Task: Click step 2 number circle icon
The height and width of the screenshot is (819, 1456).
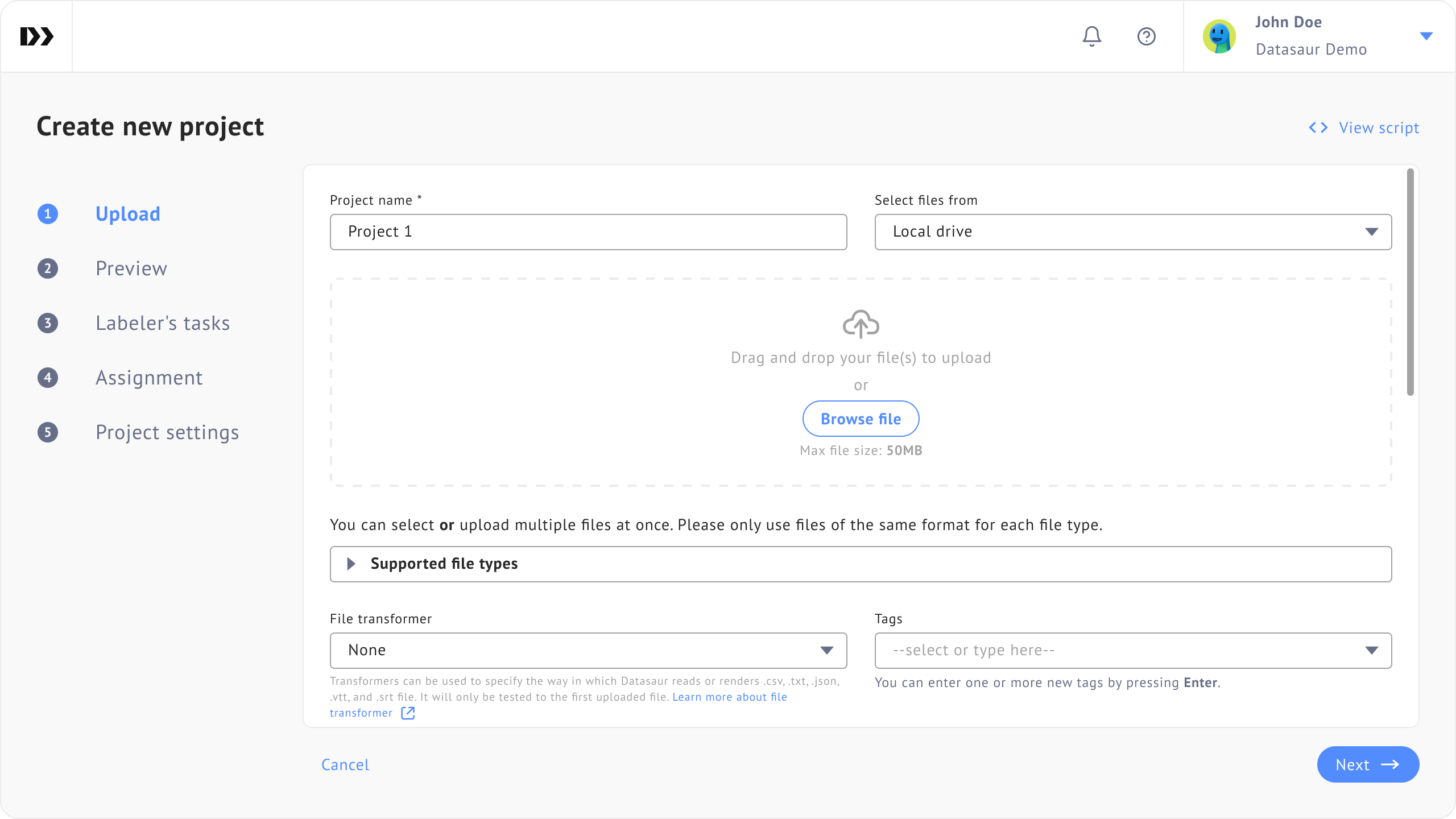Action: click(48, 268)
